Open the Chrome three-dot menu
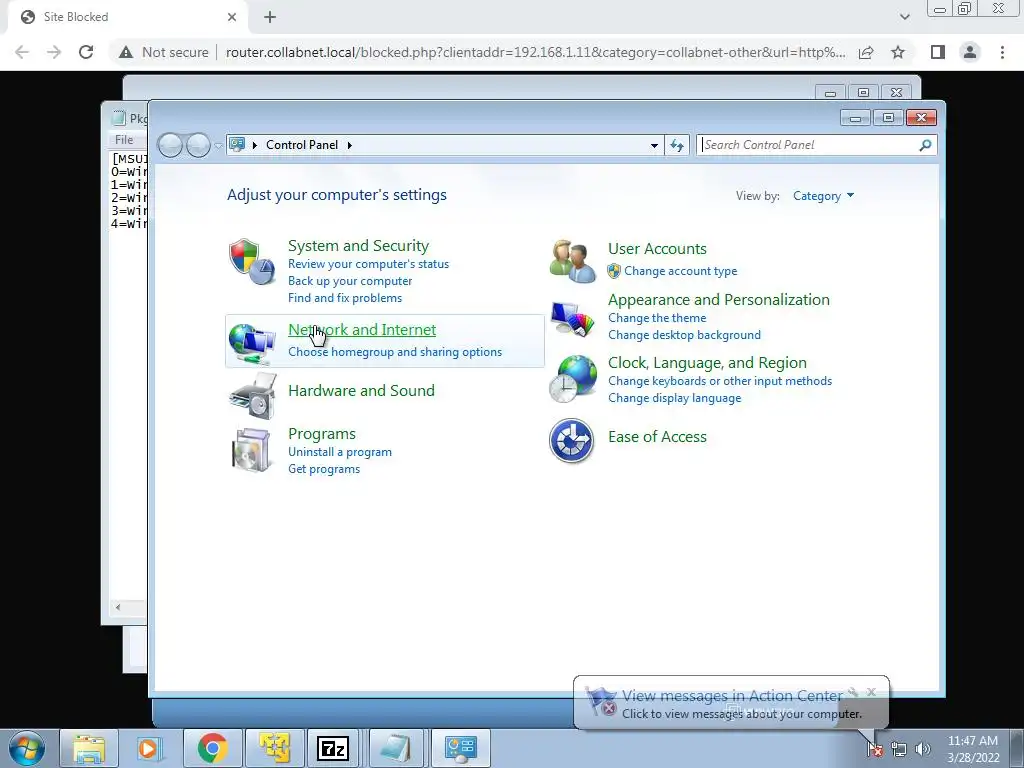The width and height of the screenshot is (1024, 768). pyautogui.click(x=1002, y=52)
